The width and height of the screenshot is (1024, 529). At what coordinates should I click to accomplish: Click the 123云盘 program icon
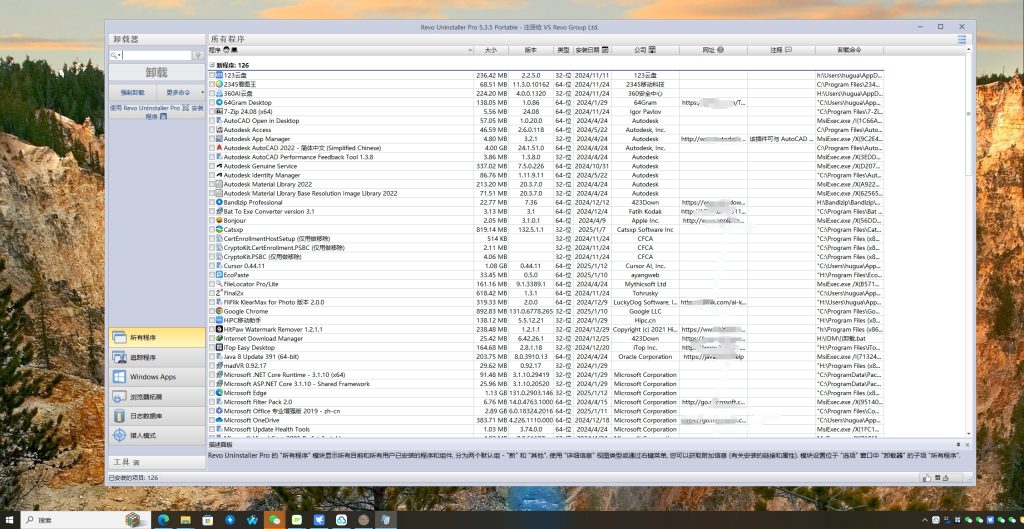coord(219,75)
